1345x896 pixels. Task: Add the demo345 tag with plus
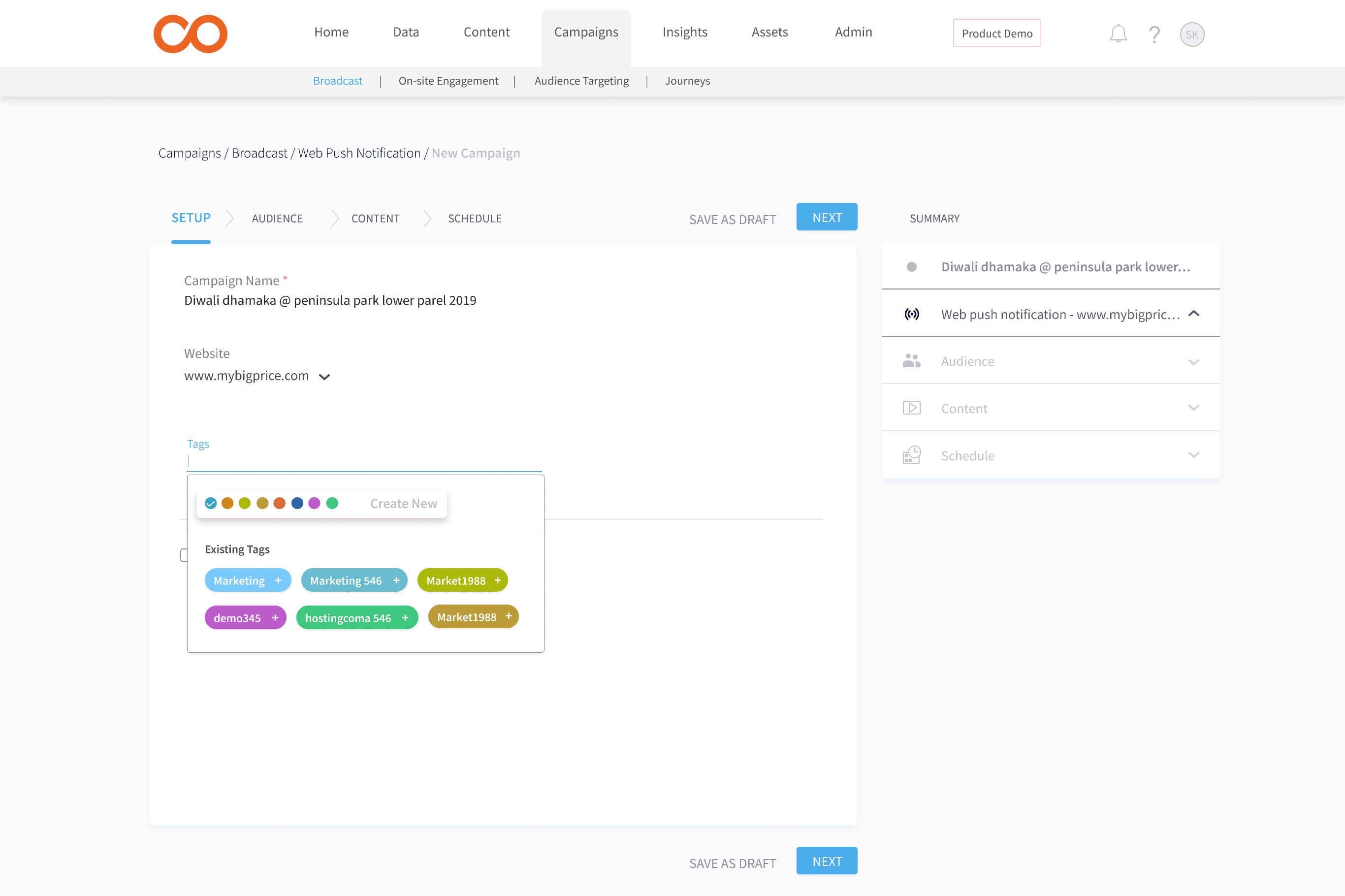click(x=275, y=618)
